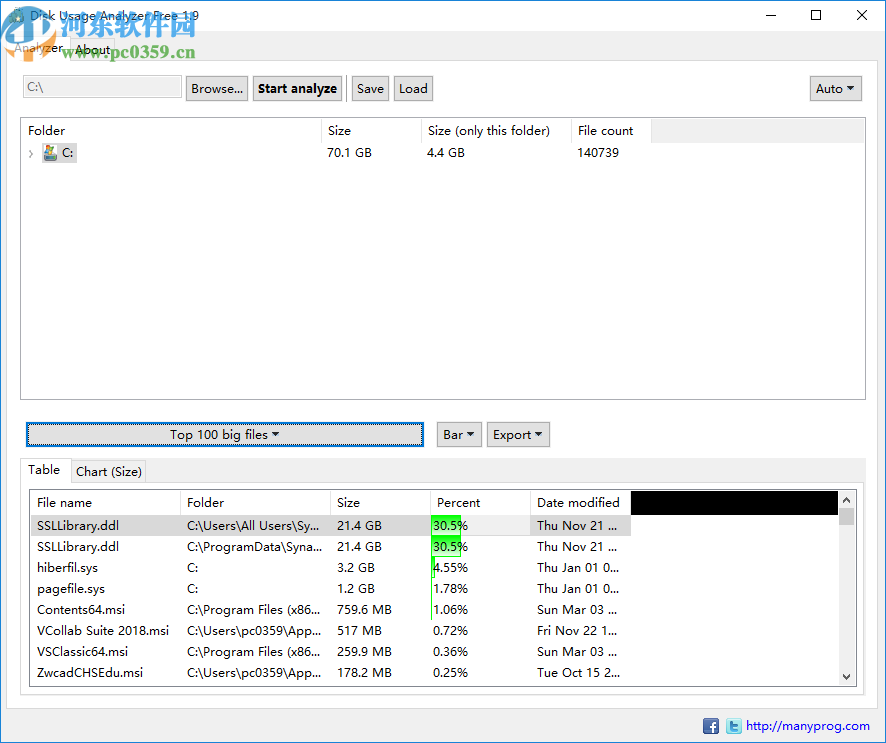This screenshot has width=886, height=743.
Task: Click the application icon in title bar
Action: tap(15, 15)
